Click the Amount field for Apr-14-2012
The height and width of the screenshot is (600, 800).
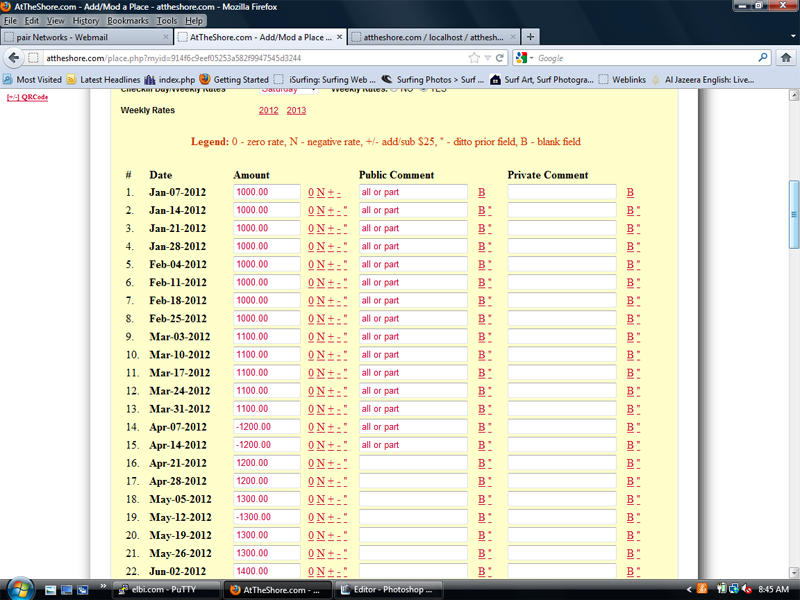pyautogui.click(x=267, y=445)
